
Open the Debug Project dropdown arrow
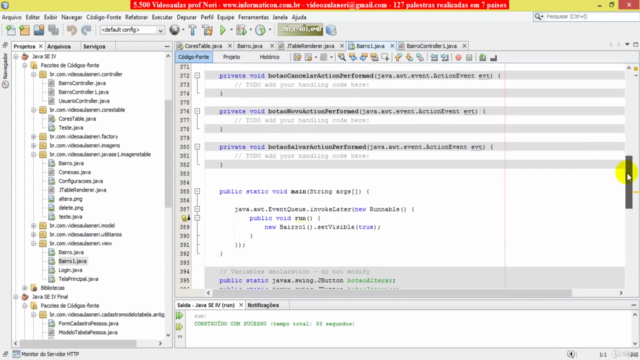click(251, 30)
